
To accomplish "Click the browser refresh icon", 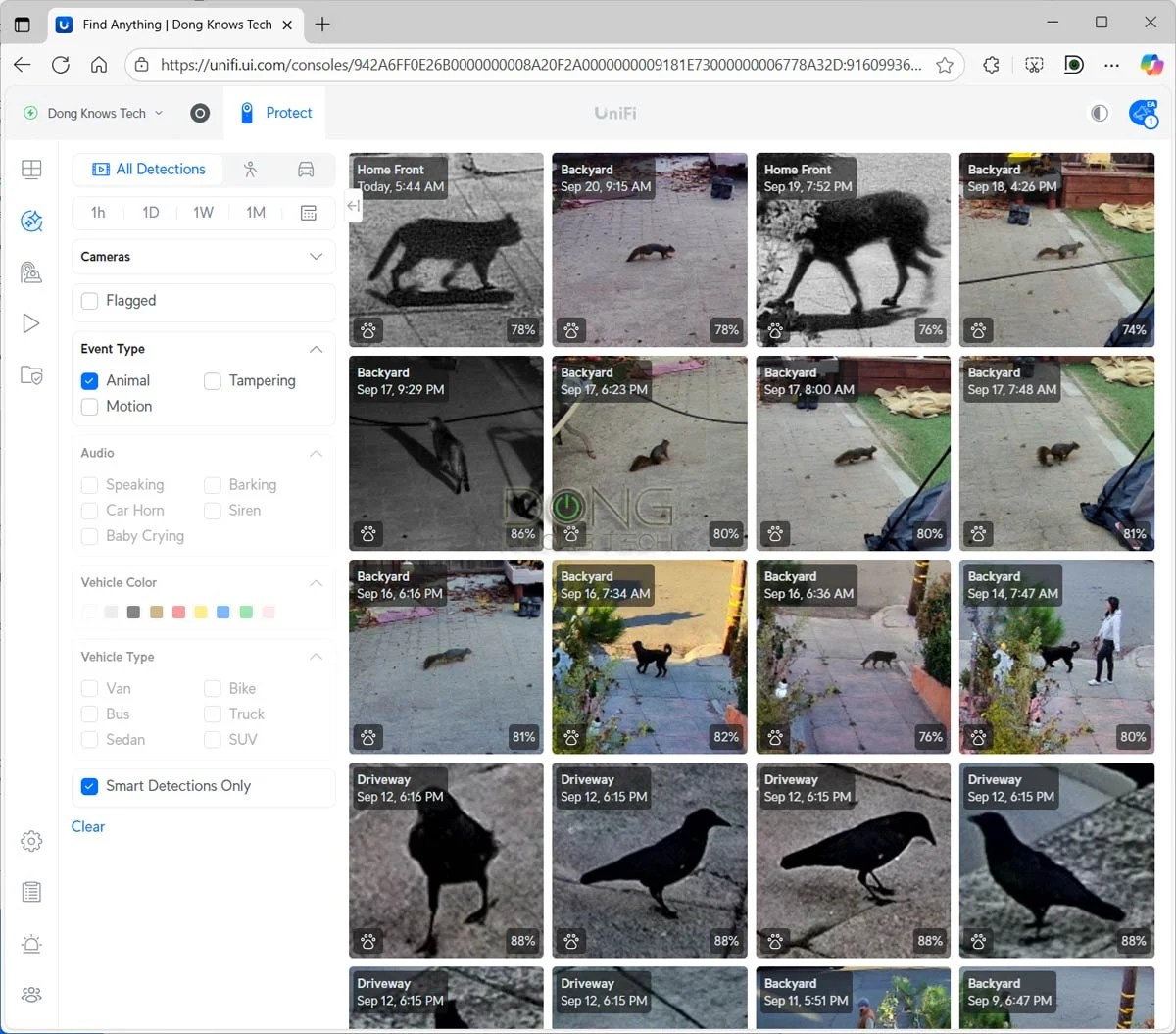I will click(61, 65).
